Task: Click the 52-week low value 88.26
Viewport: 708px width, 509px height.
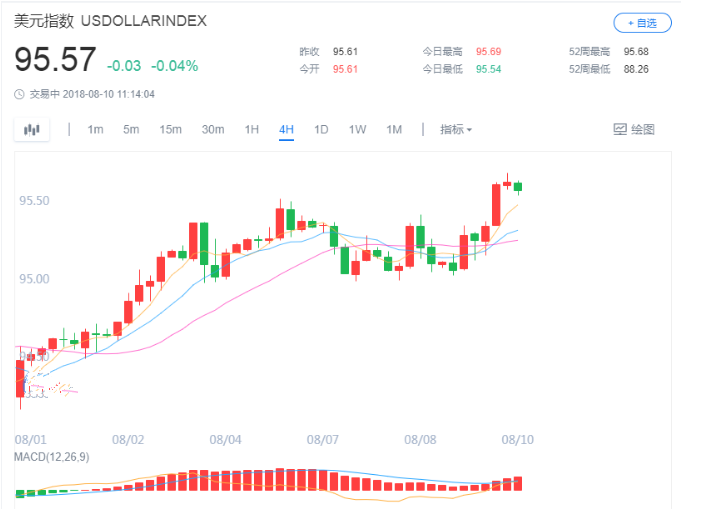Action: click(636, 69)
